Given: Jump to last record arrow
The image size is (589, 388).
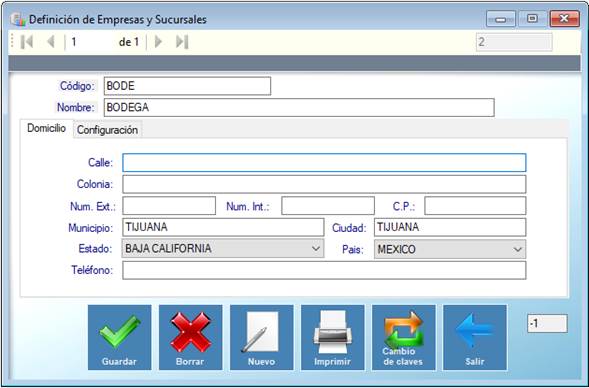Looking at the screenshot, I should coord(182,42).
